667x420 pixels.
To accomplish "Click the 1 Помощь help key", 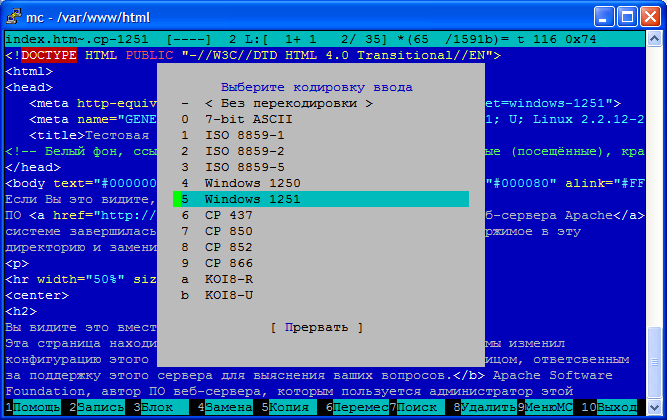I will (x=33, y=407).
